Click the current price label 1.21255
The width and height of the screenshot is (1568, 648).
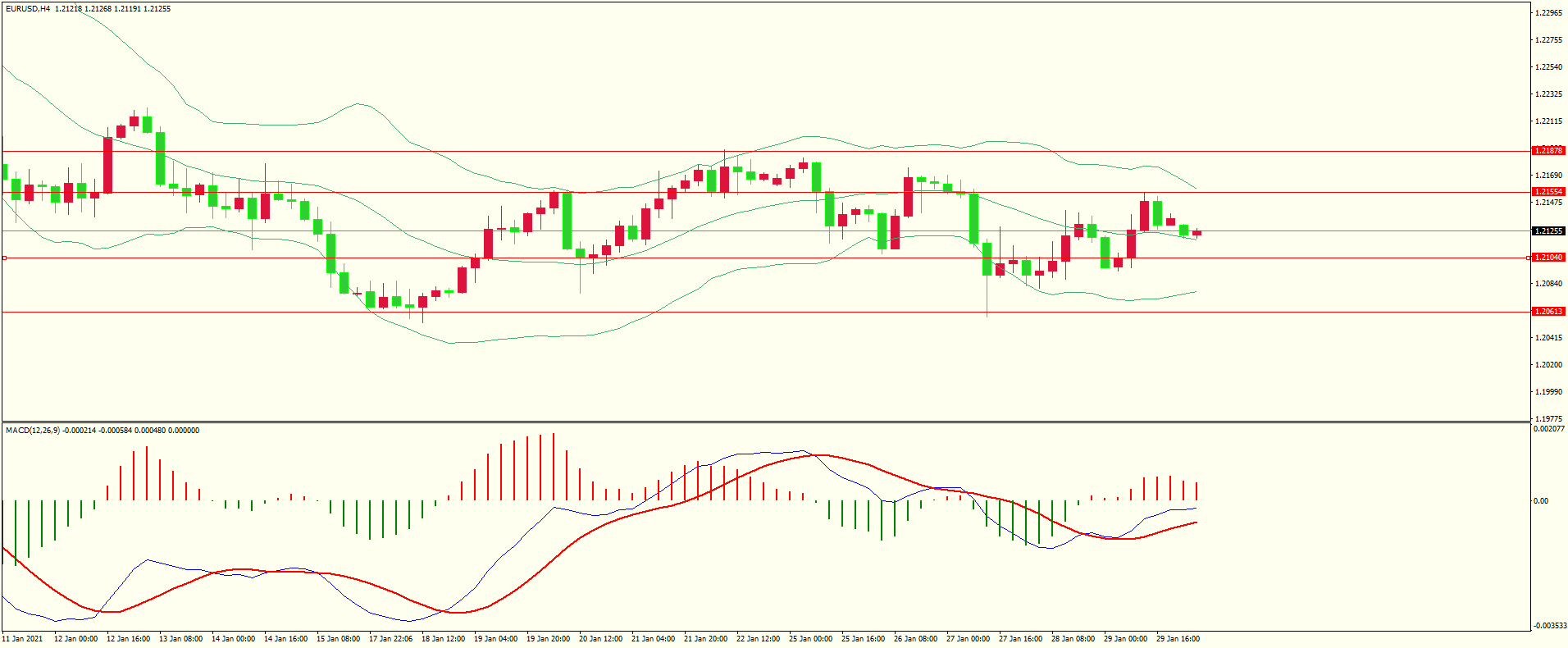point(1548,231)
